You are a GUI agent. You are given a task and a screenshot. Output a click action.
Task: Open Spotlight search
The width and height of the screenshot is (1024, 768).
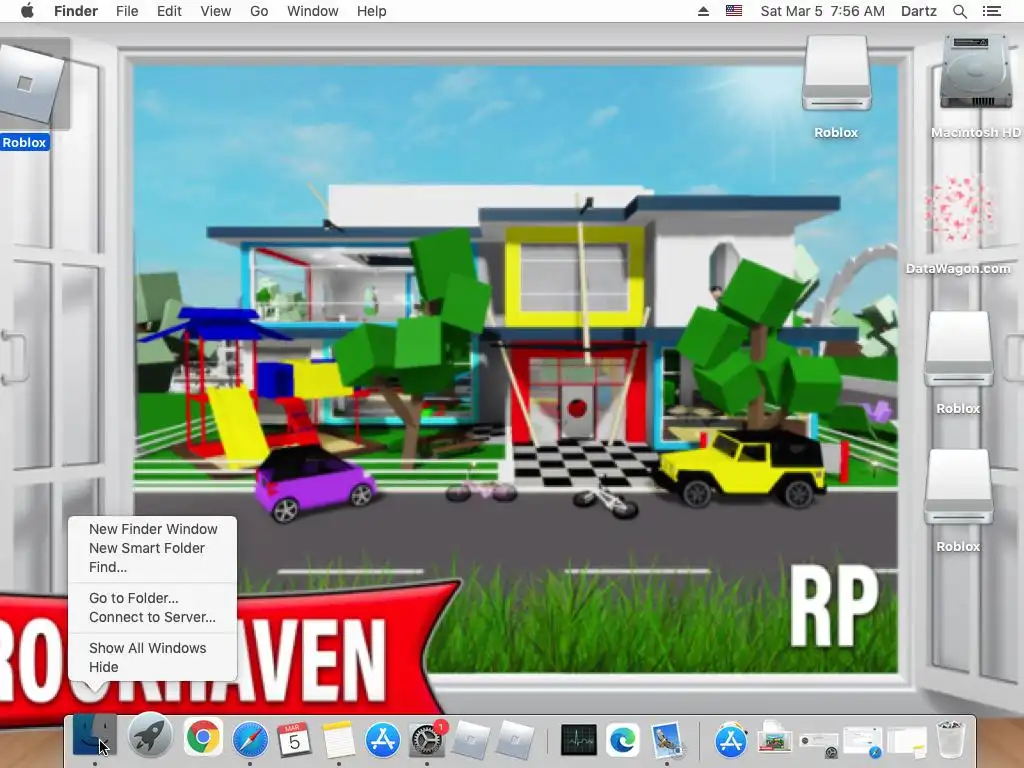pyautogui.click(x=960, y=11)
